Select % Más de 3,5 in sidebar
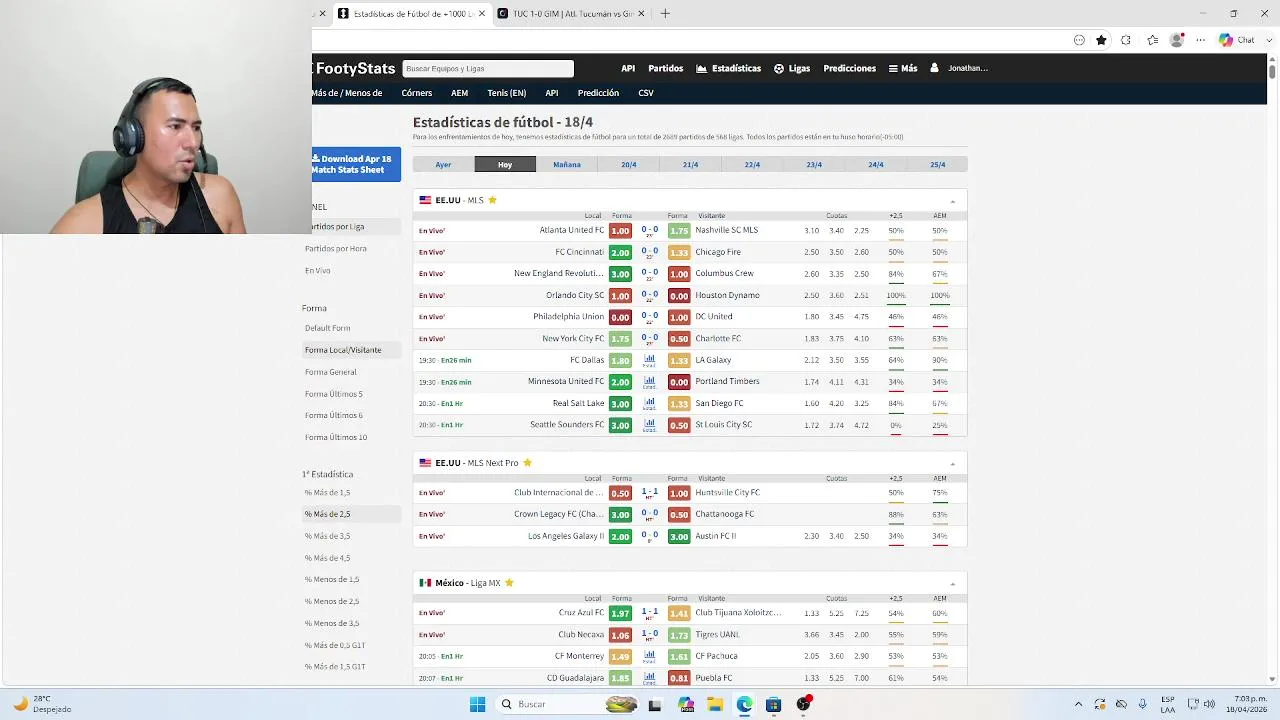 328,536
